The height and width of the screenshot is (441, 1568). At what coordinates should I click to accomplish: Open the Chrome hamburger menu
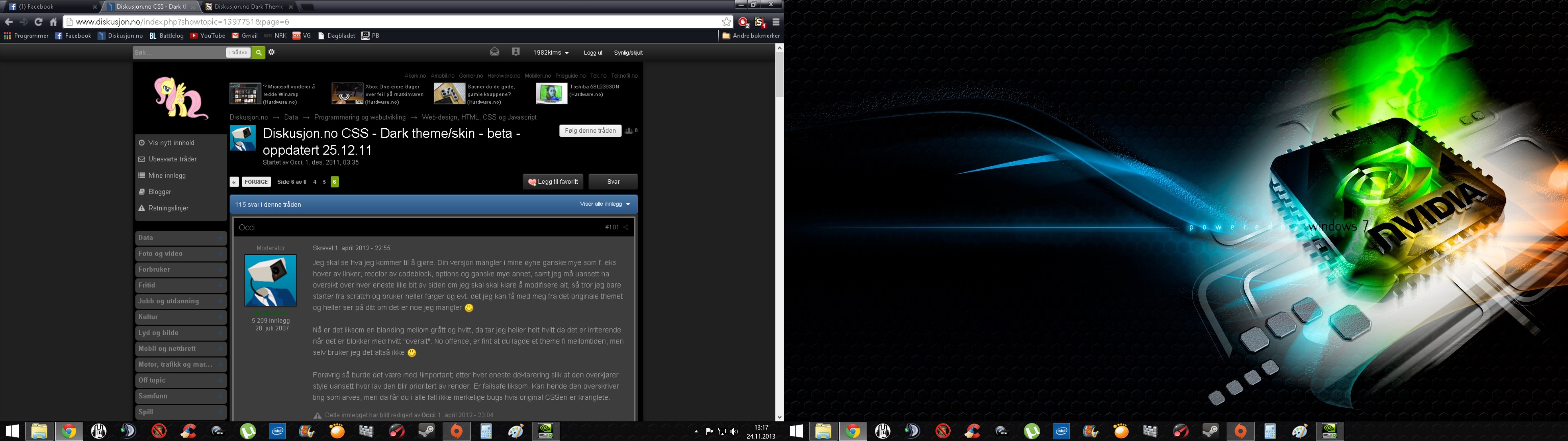point(775,22)
